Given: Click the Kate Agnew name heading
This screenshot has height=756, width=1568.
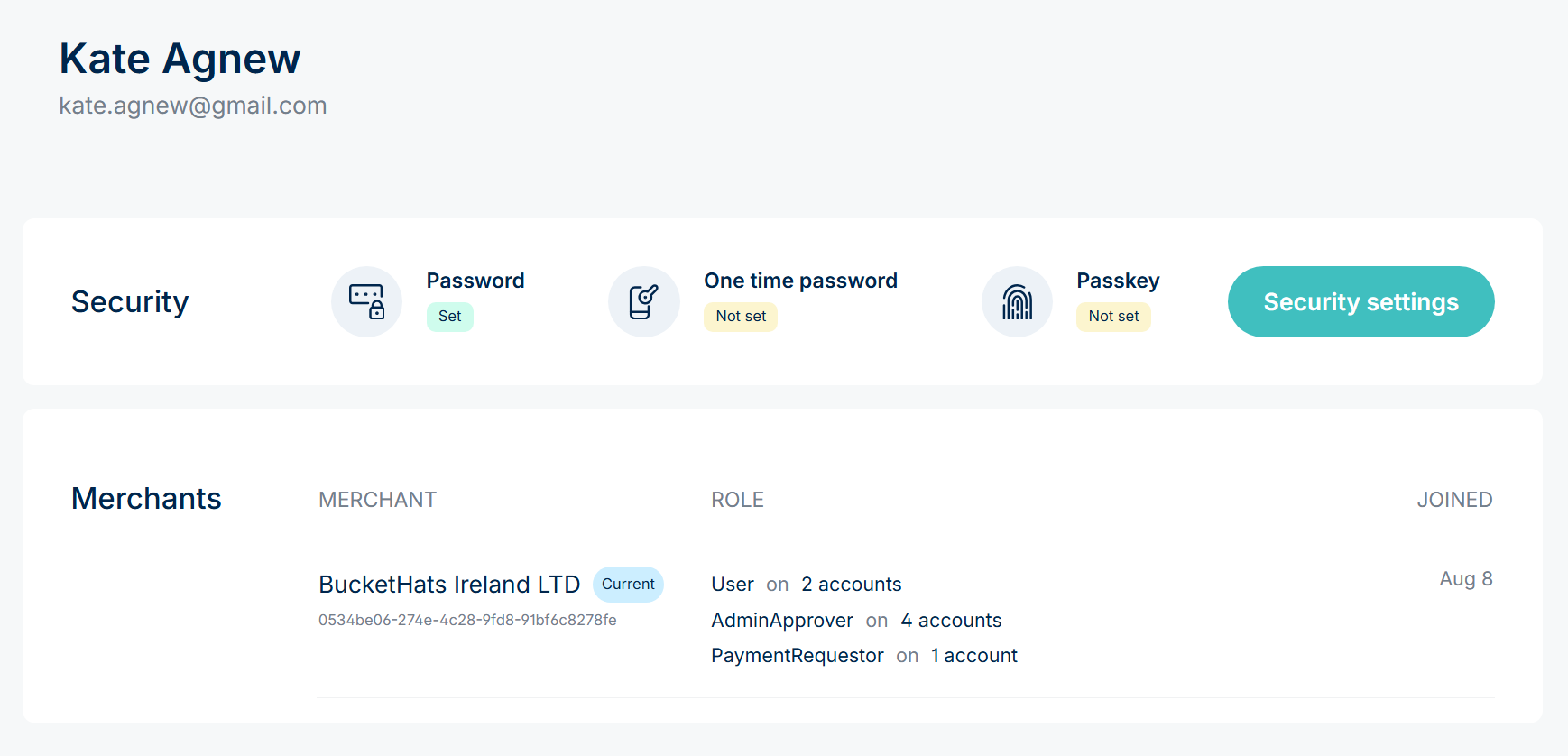Looking at the screenshot, I should click(x=180, y=60).
